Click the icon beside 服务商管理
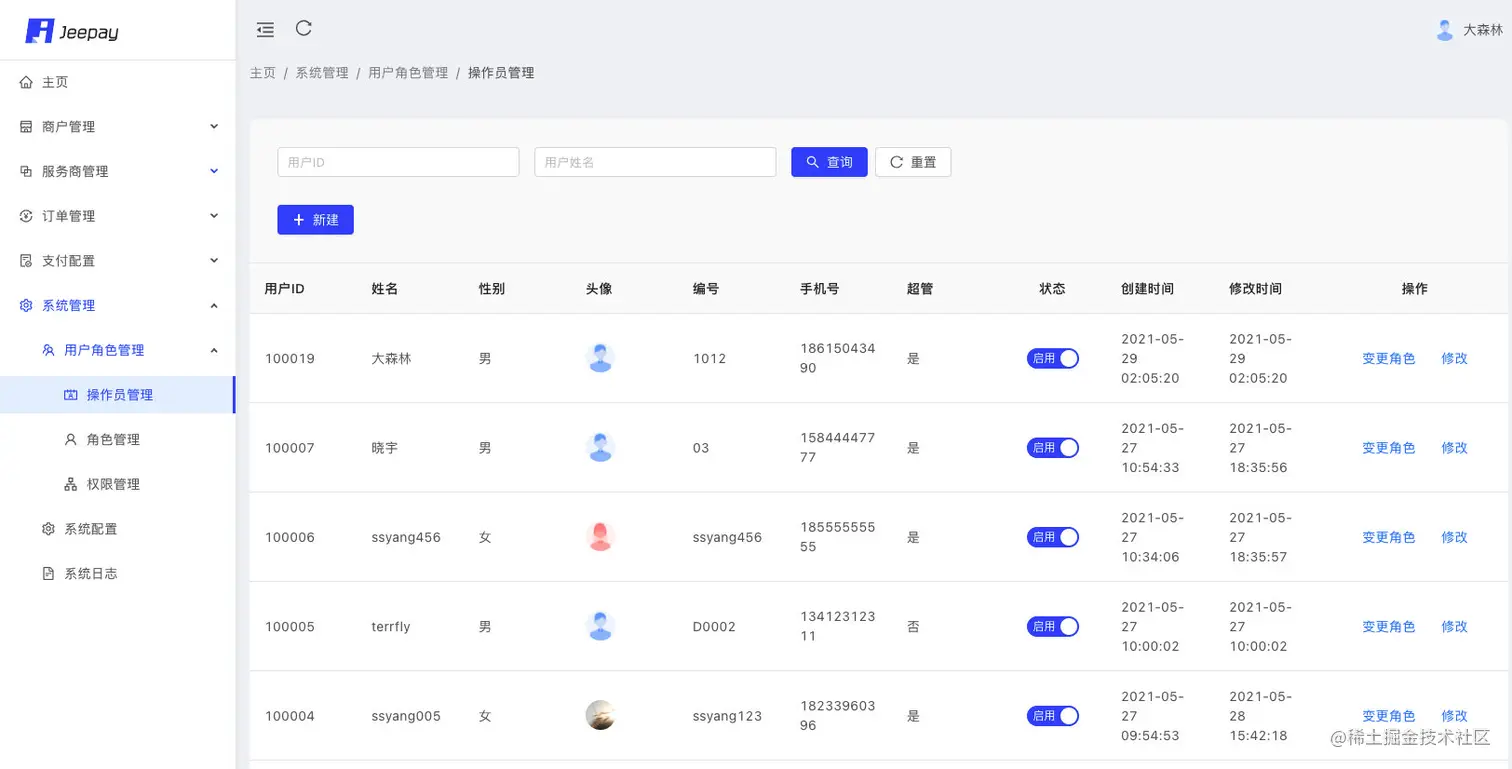 pos(27,171)
